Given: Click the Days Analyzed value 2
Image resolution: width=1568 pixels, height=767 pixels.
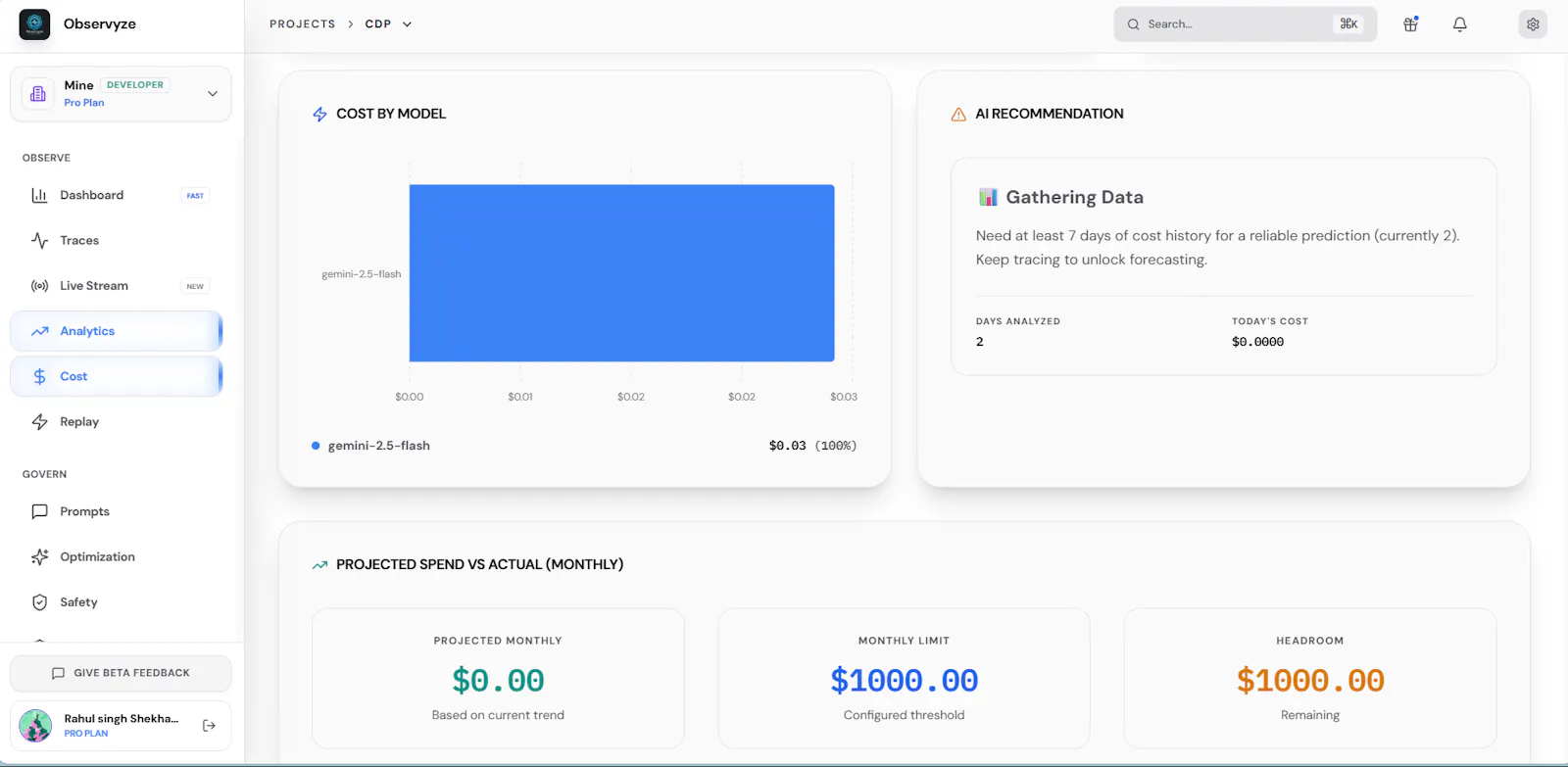Looking at the screenshot, I should pyautogui.click(x=980, y=342).
